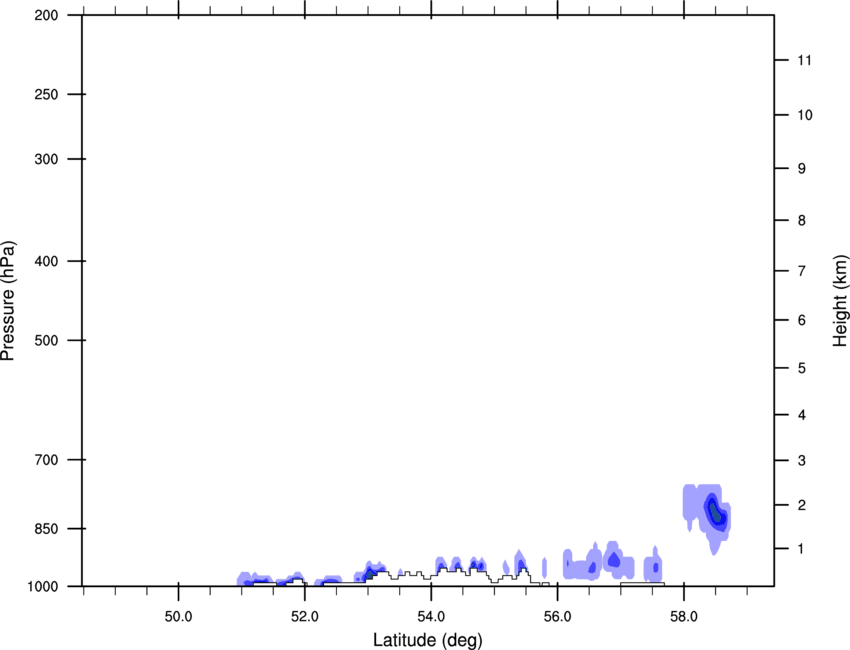Image resolution: width=850 pixels, height=650 pixels.
Task: Click the 1 km height tick label
Action: click(802, 549)
